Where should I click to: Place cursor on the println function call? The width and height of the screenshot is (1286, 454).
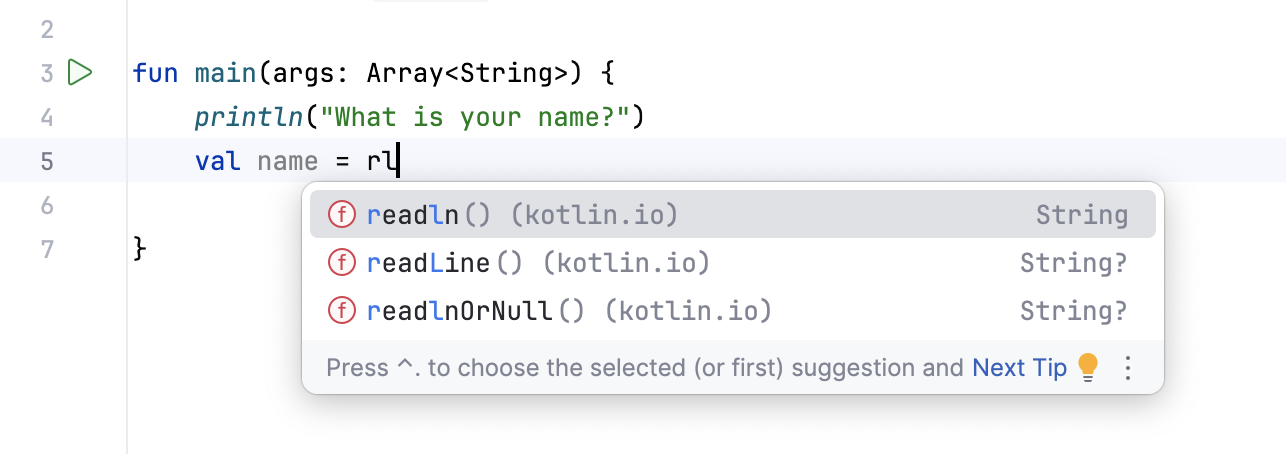248,117
